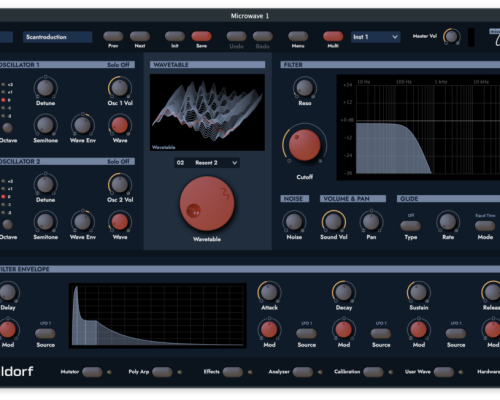Viewport: 500px width, 400px height.
Task: Click the filter envelope Delay knob
Action: click(x=8, y=292)
